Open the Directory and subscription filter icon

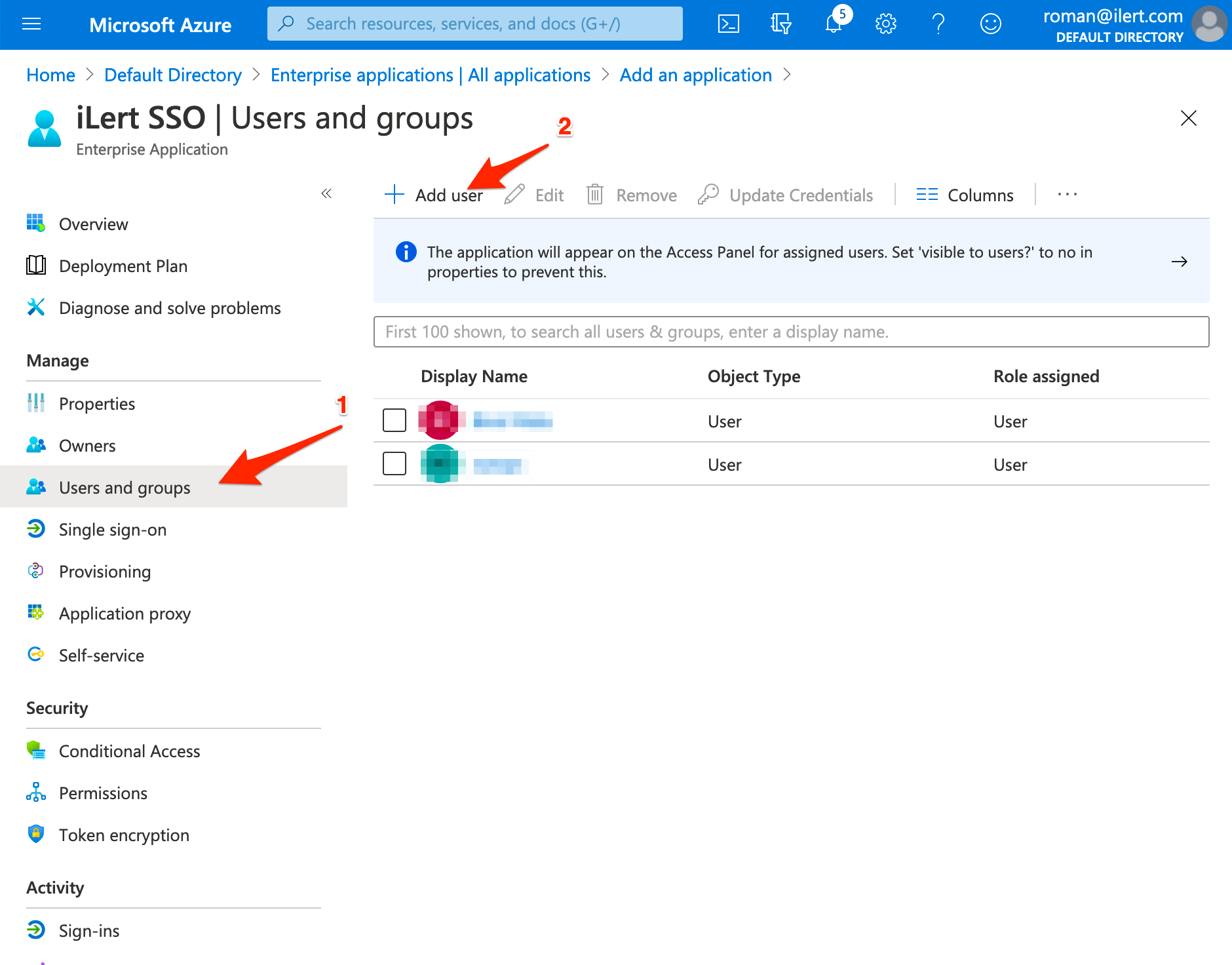click(x=780, y=24)
